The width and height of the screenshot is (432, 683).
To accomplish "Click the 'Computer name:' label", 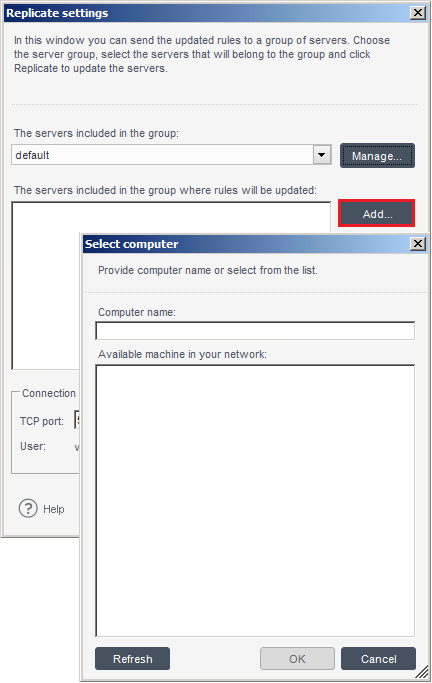I will coord(137,312).
